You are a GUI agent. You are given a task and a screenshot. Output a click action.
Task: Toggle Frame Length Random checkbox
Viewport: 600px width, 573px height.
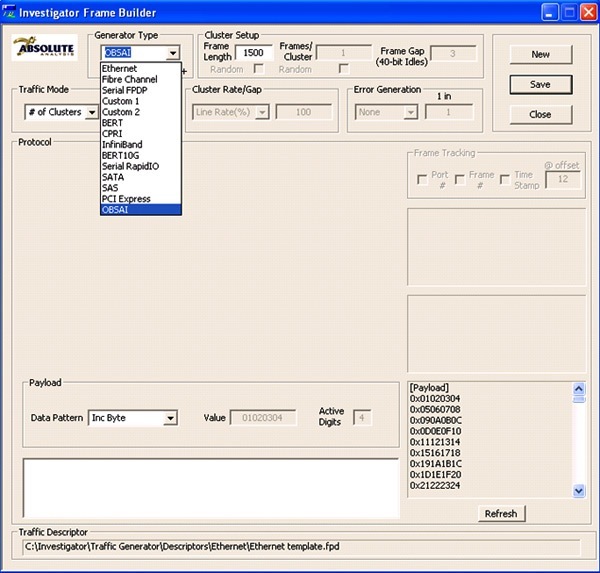coord(259,69)
